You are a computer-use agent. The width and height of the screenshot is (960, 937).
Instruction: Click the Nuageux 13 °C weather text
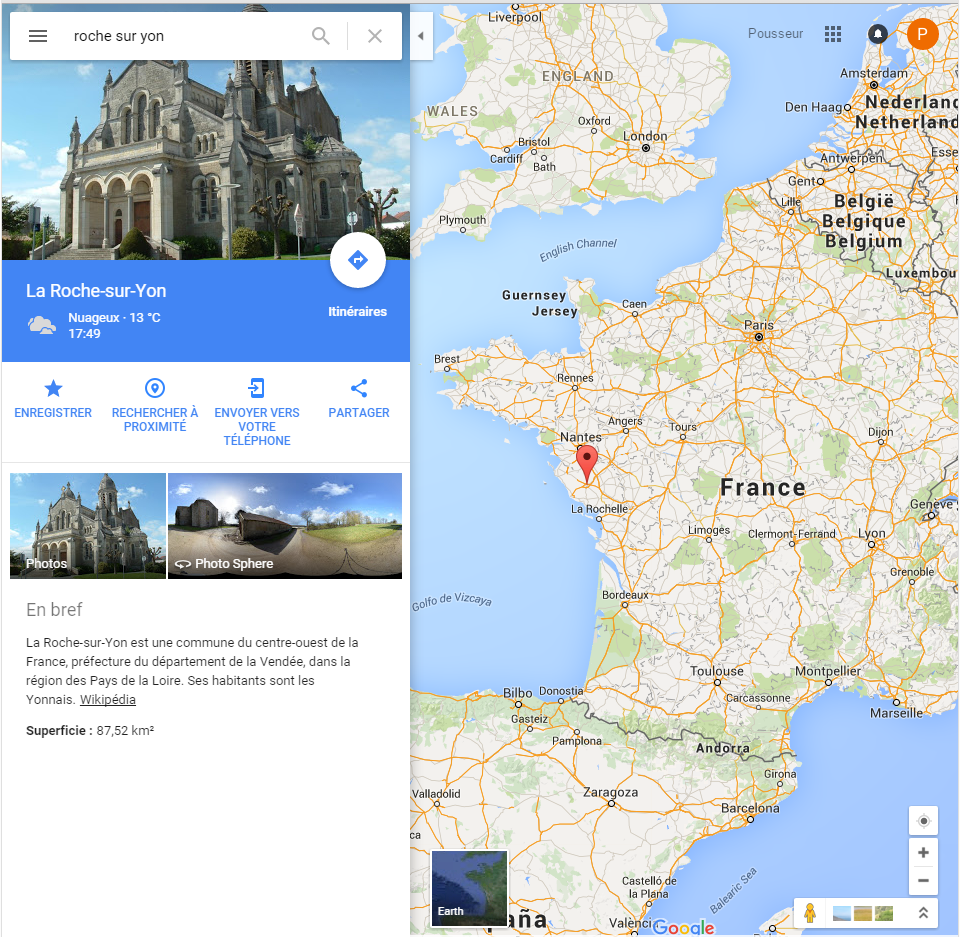(x=114, y=317)
